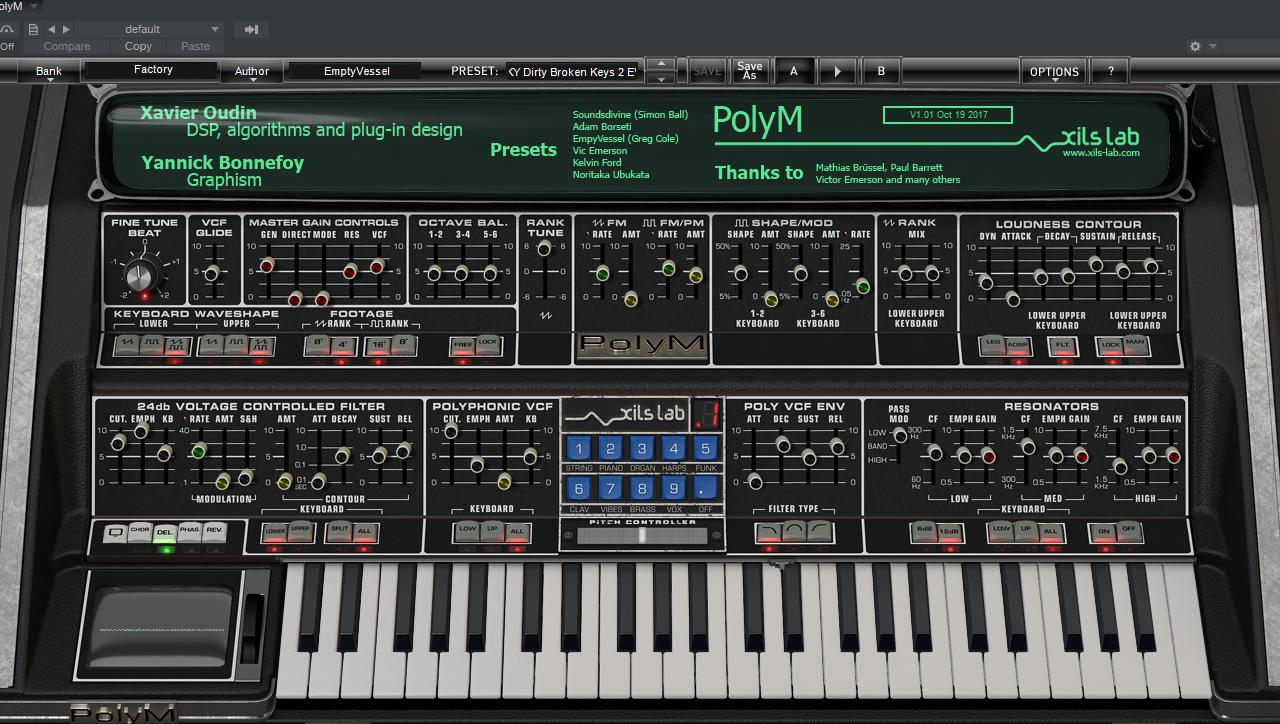Load next host preset with right arrow

(x=66, y=29)
